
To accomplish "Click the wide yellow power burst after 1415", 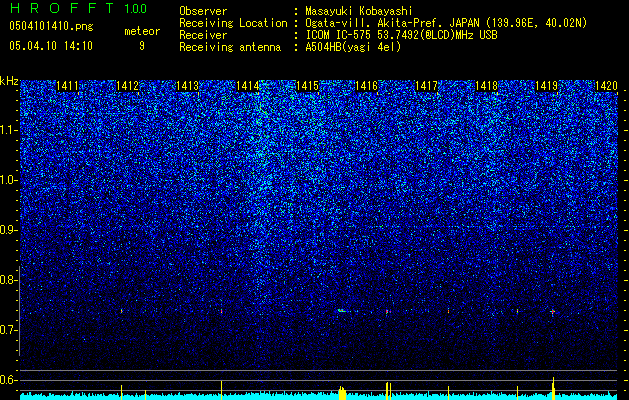I will coord(342,393).
